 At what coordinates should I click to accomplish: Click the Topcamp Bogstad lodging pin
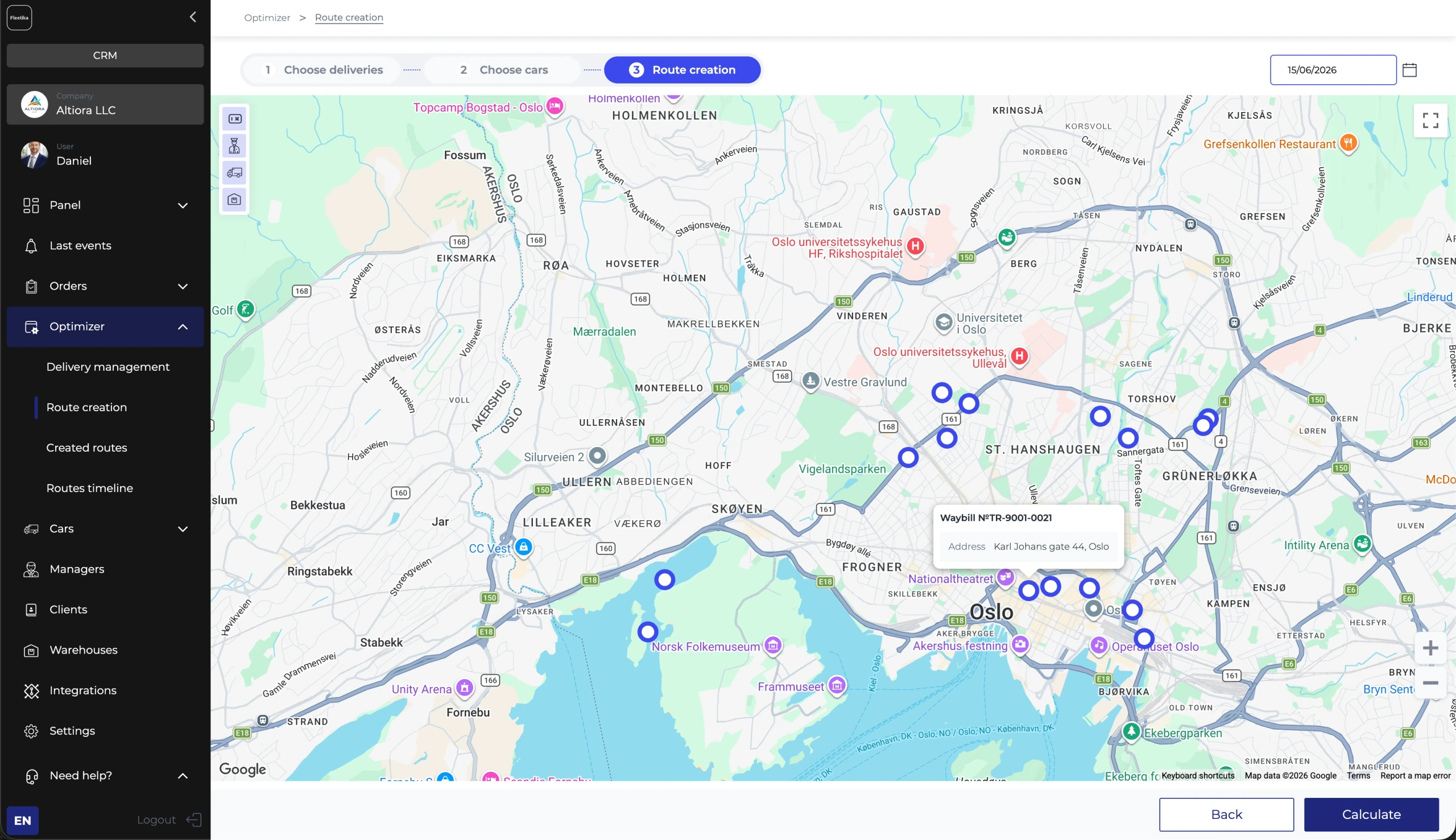pyautogui.click(x=555, y=106)
